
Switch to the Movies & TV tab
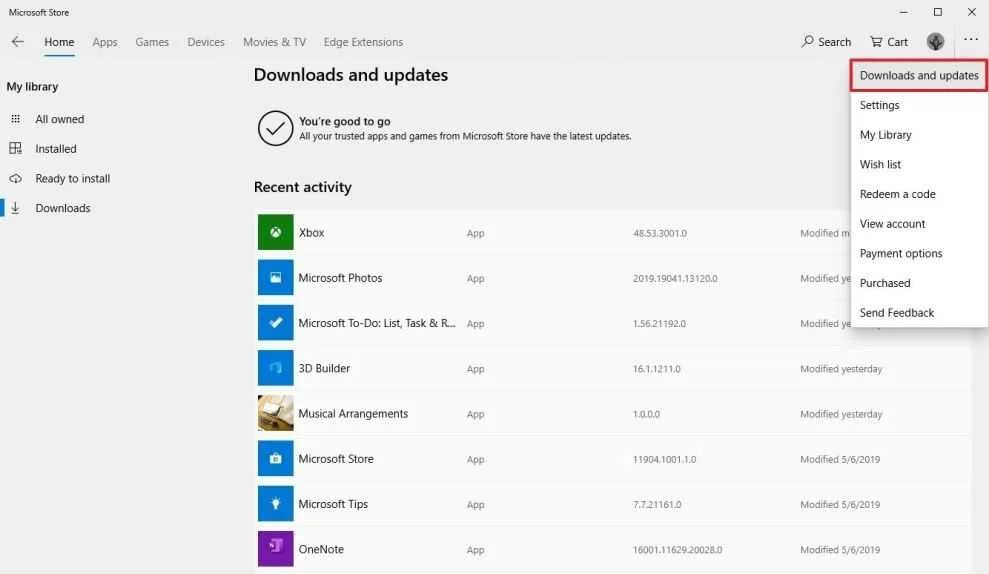coord(274,42)
